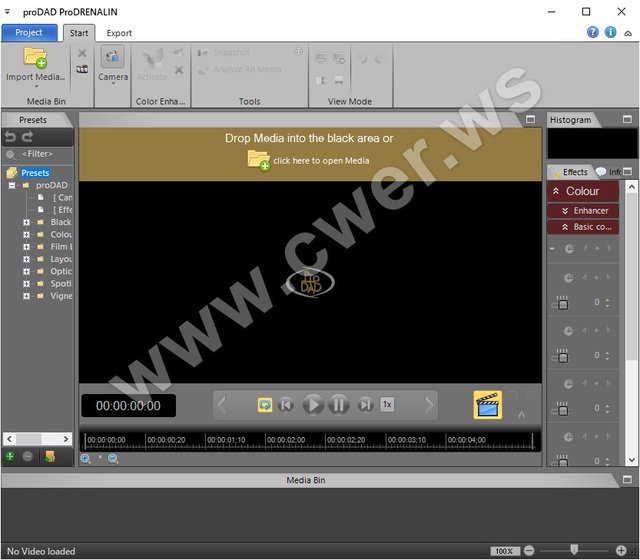
Task: Collapse the ribbon with the top-right arrow
Action: [x=627, y=32]
